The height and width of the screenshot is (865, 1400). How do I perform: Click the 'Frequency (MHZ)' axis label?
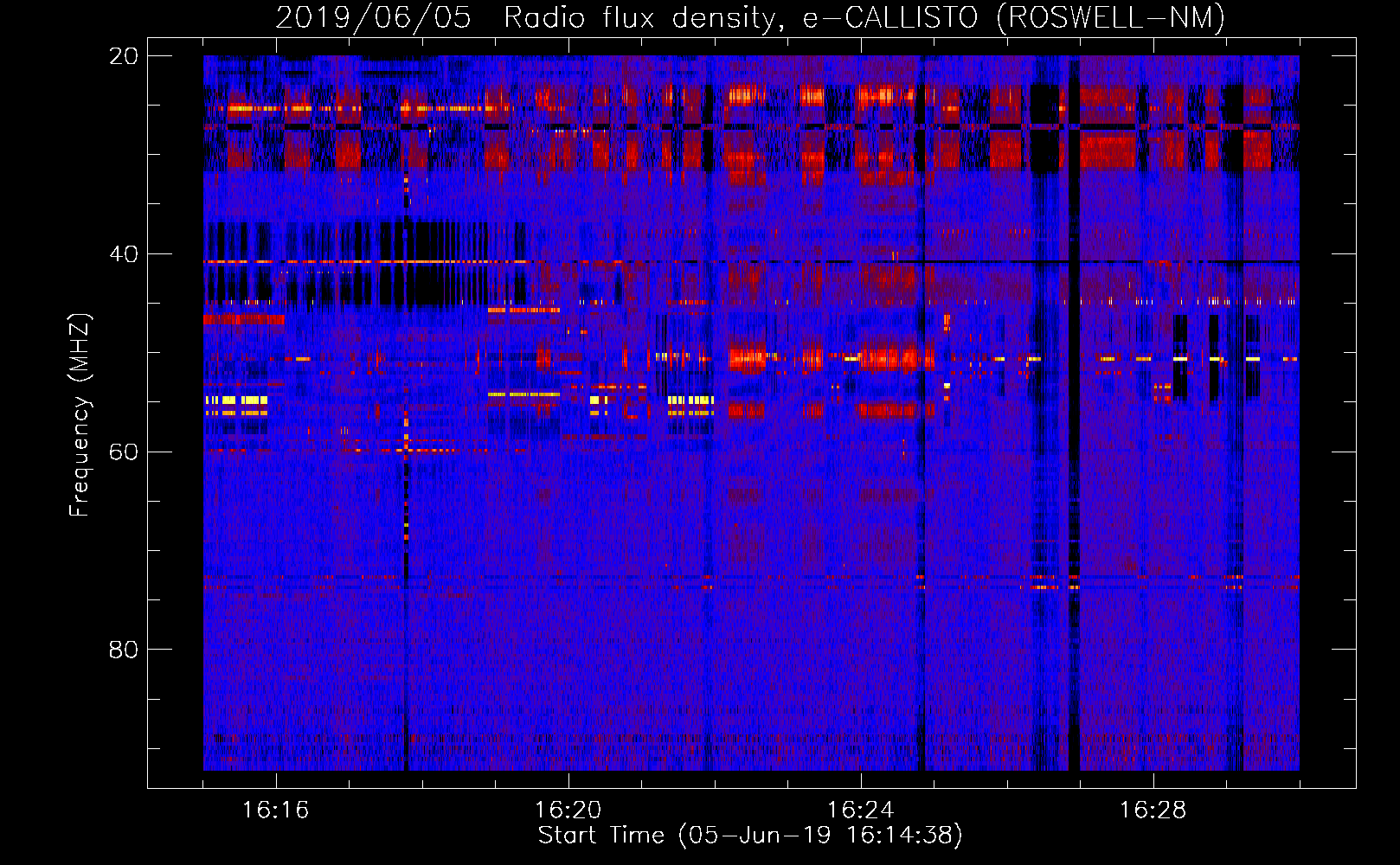pyautogui.click(x=79, y=415)
